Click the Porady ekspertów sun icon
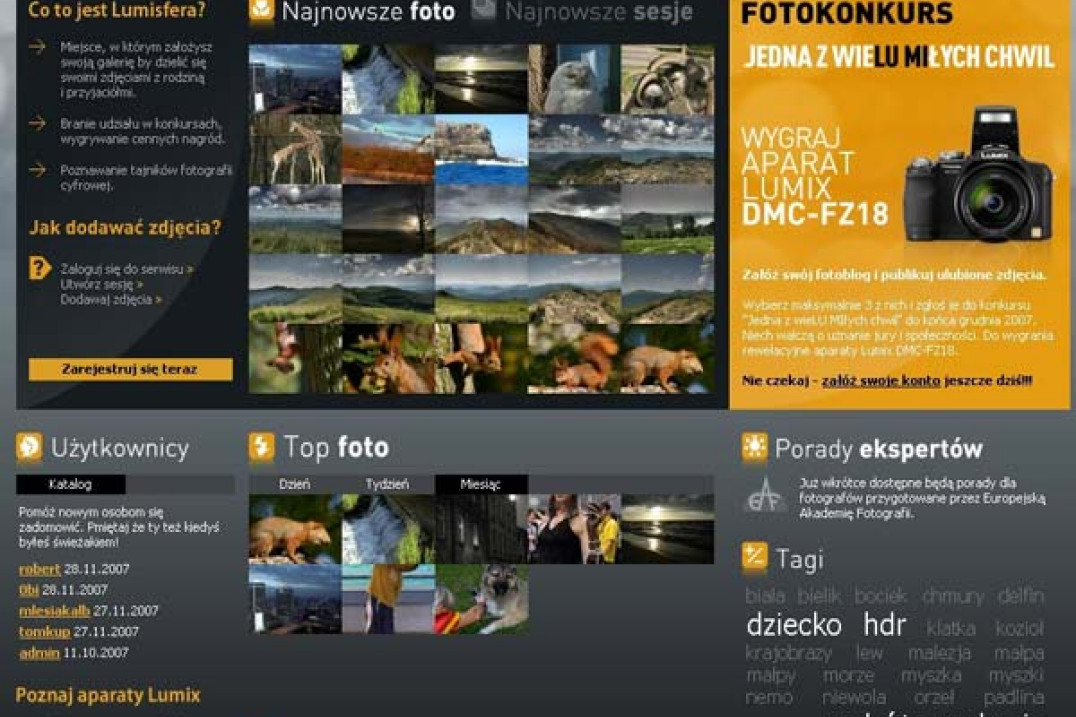 (754, 448)
